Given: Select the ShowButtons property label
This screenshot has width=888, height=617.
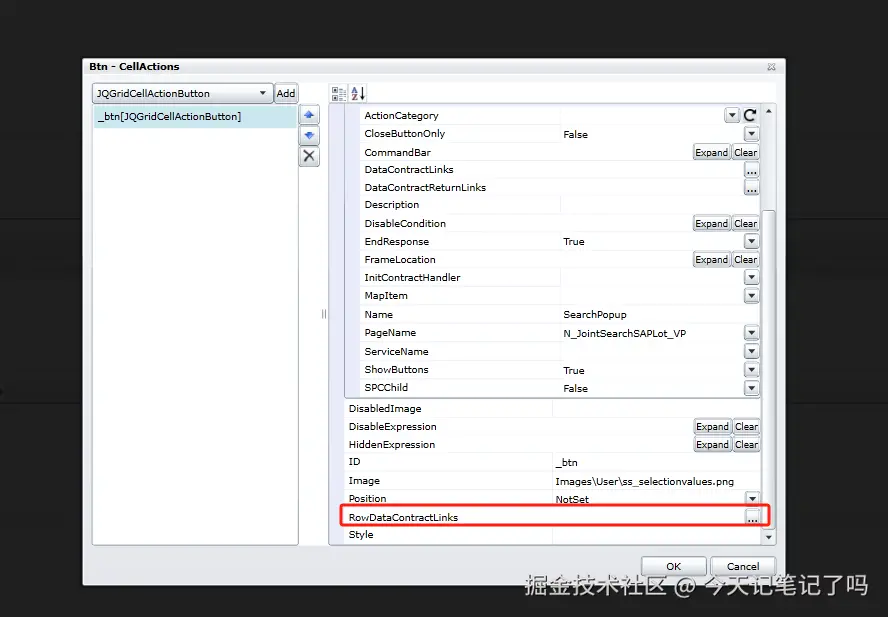Looking at the screenshot, I should tap(396, 369).
